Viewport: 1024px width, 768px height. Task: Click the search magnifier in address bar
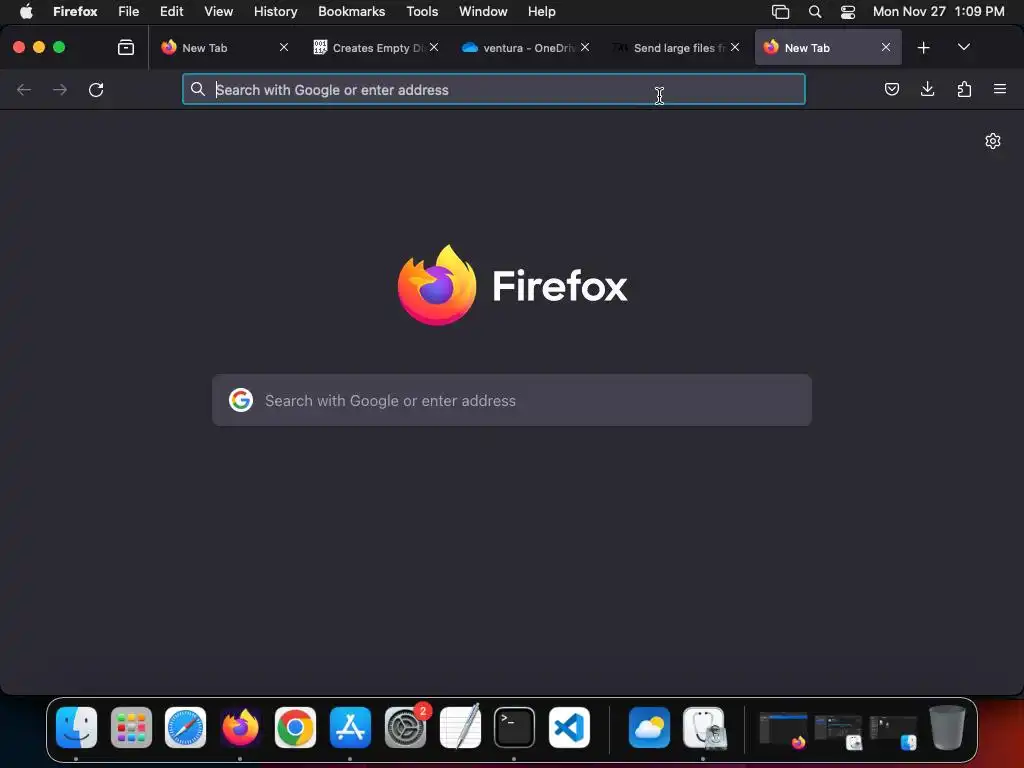pyautogui.click(x=198, y=89)
